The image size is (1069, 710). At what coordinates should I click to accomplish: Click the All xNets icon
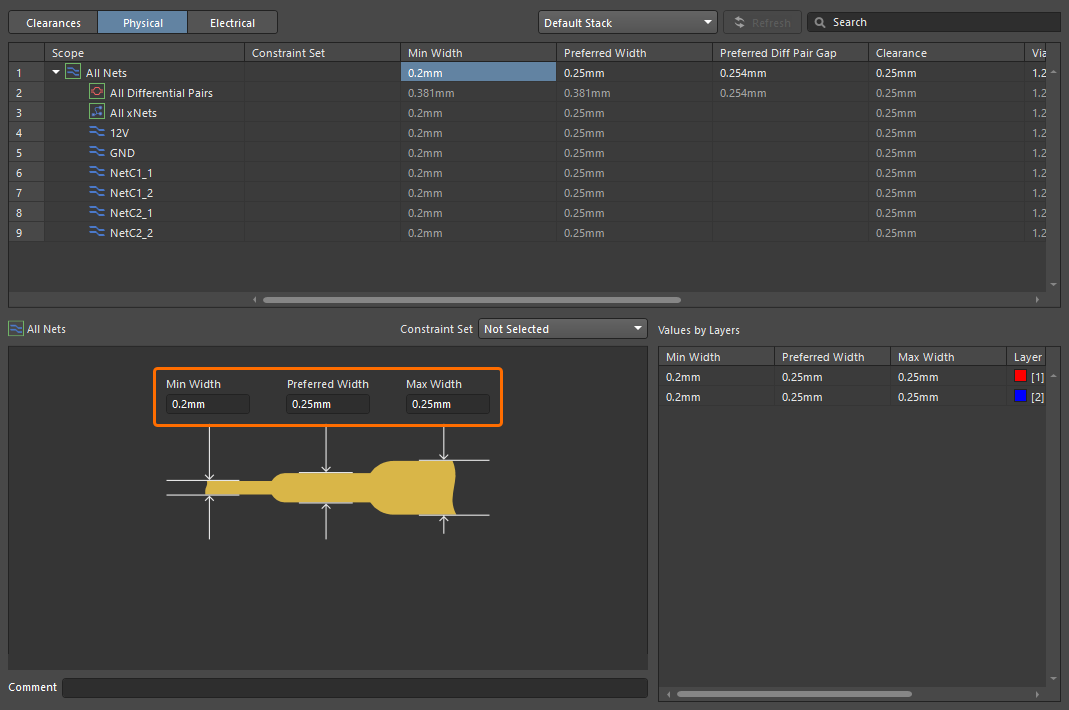point(97,112)
